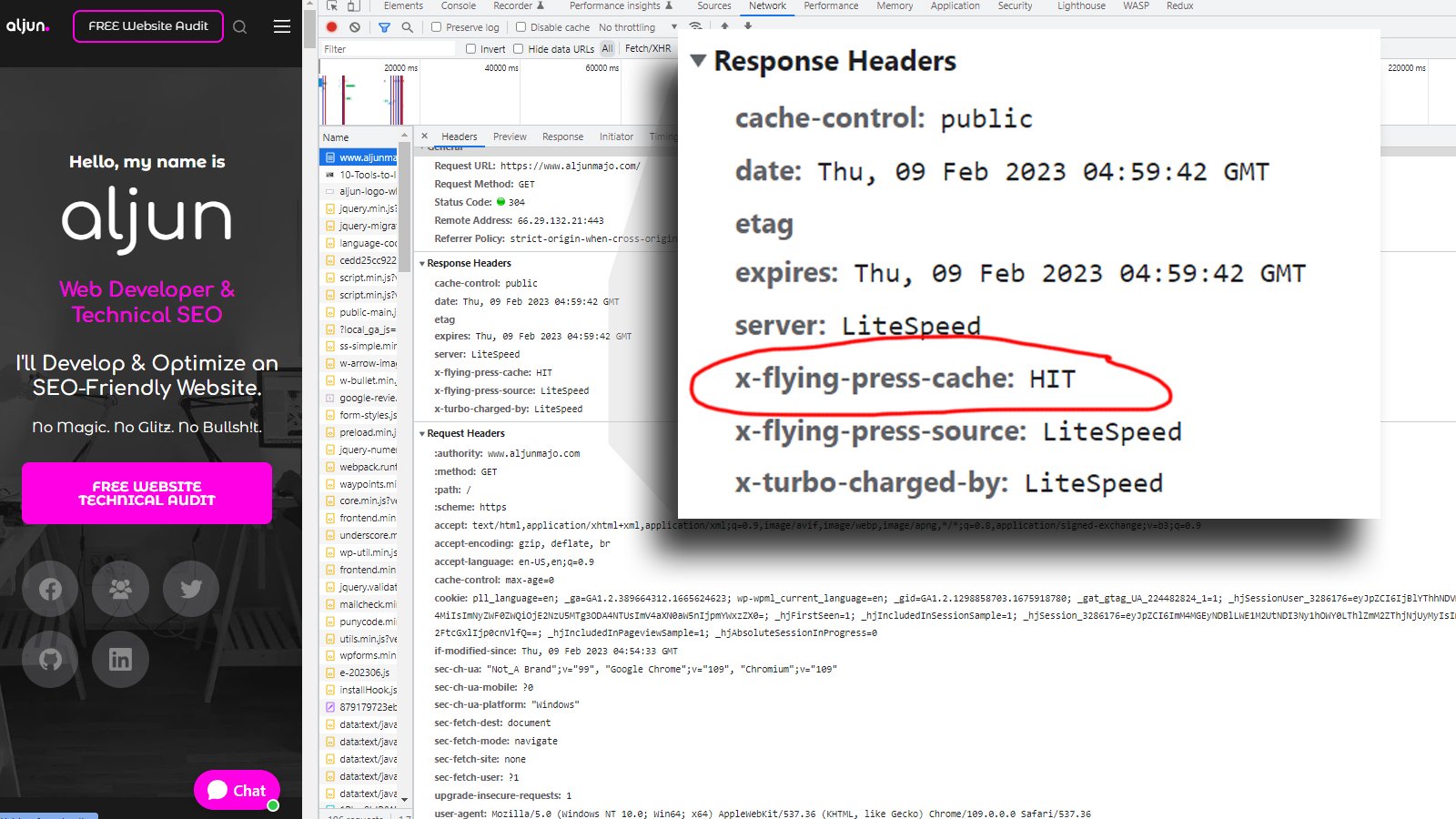Select the inspect element picker tool
The image size is (1456, 819).
coord(332,5)
